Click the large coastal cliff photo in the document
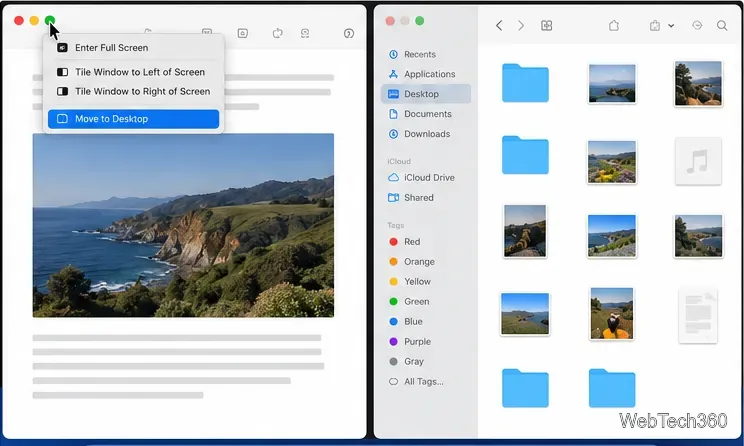This screenshot has height=446, width=744. point(183,225)
